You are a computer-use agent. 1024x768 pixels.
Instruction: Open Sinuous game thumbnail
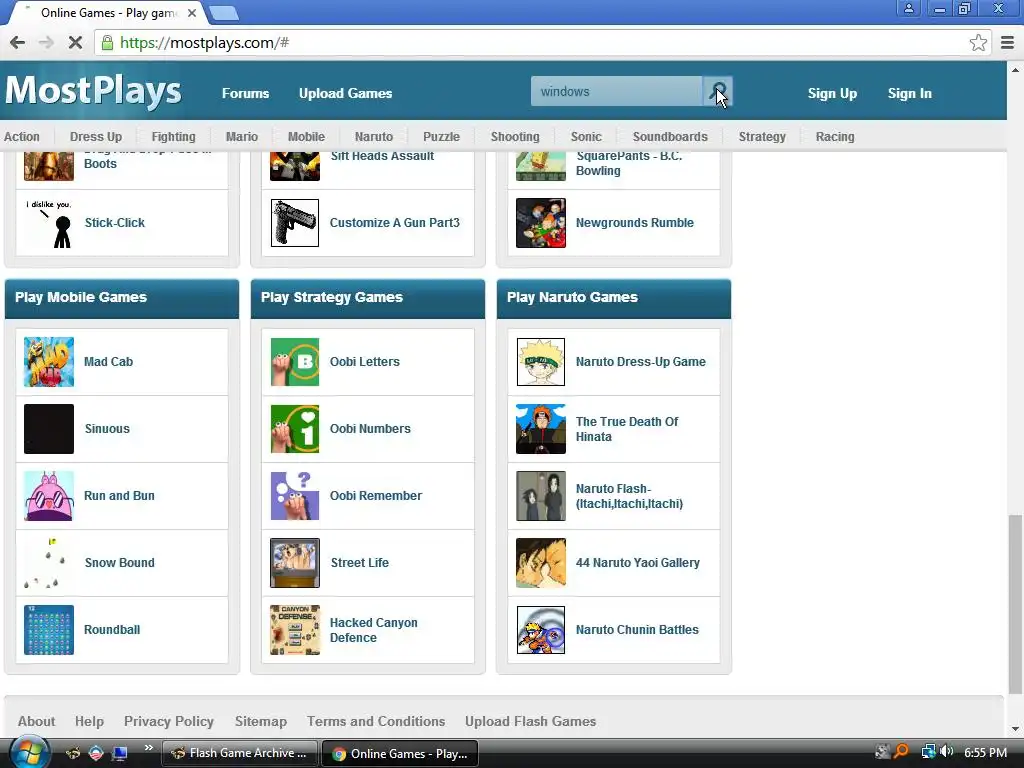49,429
